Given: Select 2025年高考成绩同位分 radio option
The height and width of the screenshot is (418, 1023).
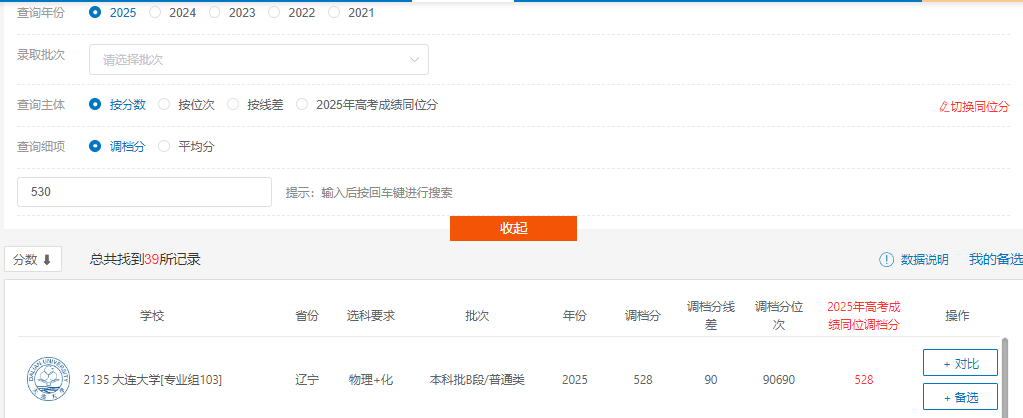Looking at the screenshot, I should (303, 104).
